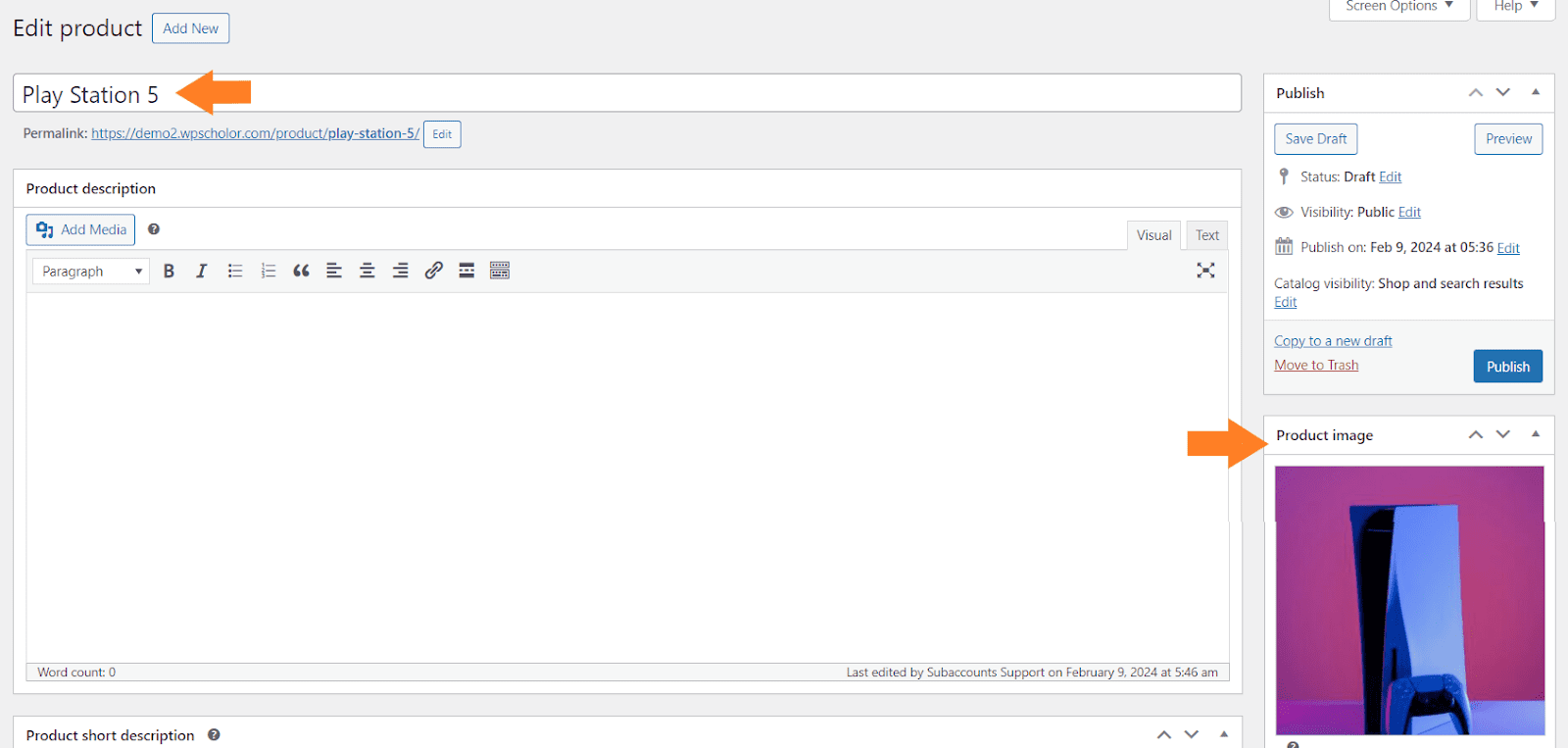Click the blue Publish button
The height and width of the screenshot is (748, 1568).
pyautogui.click(x=1508, y=367)
